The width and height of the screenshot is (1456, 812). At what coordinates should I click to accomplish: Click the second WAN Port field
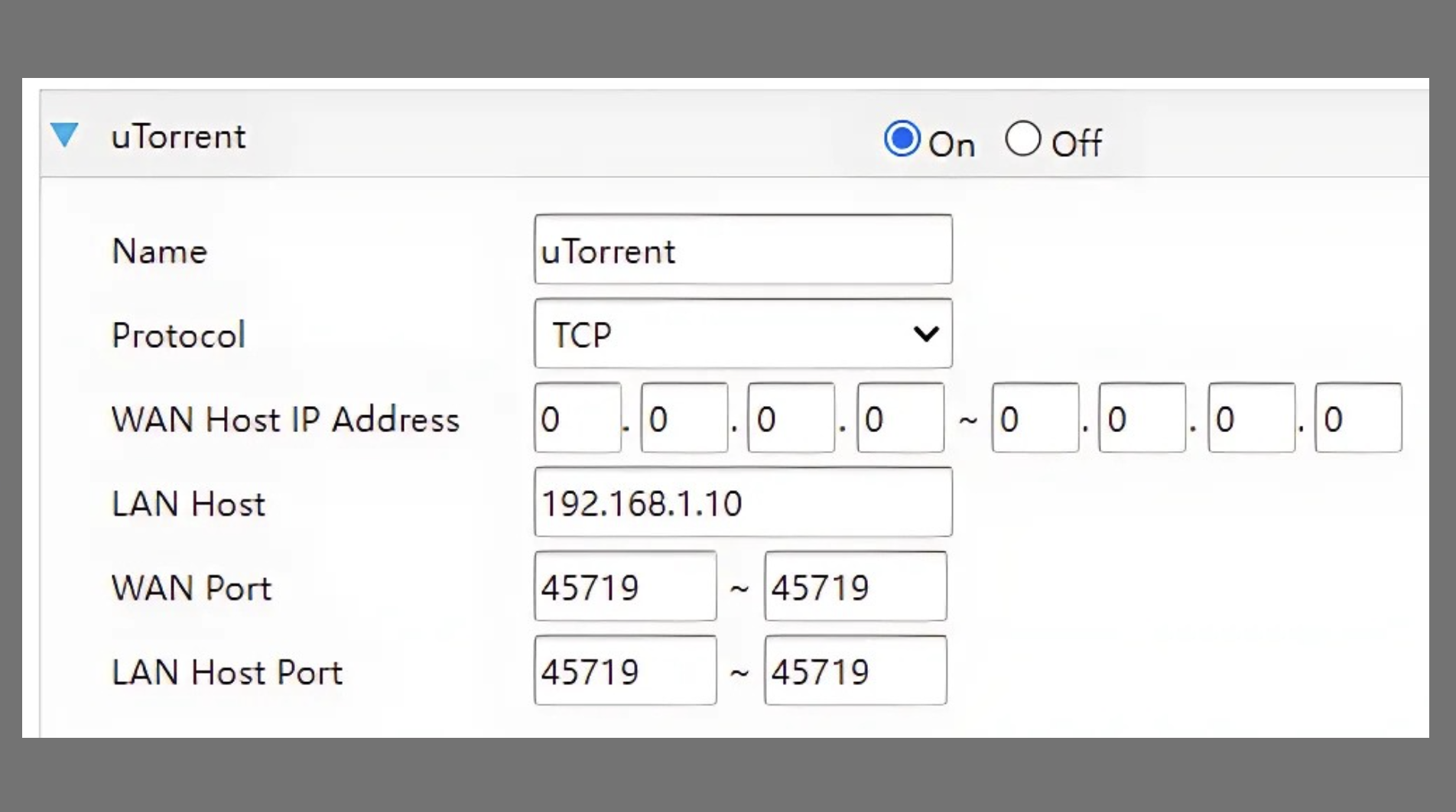pos(854,586)
